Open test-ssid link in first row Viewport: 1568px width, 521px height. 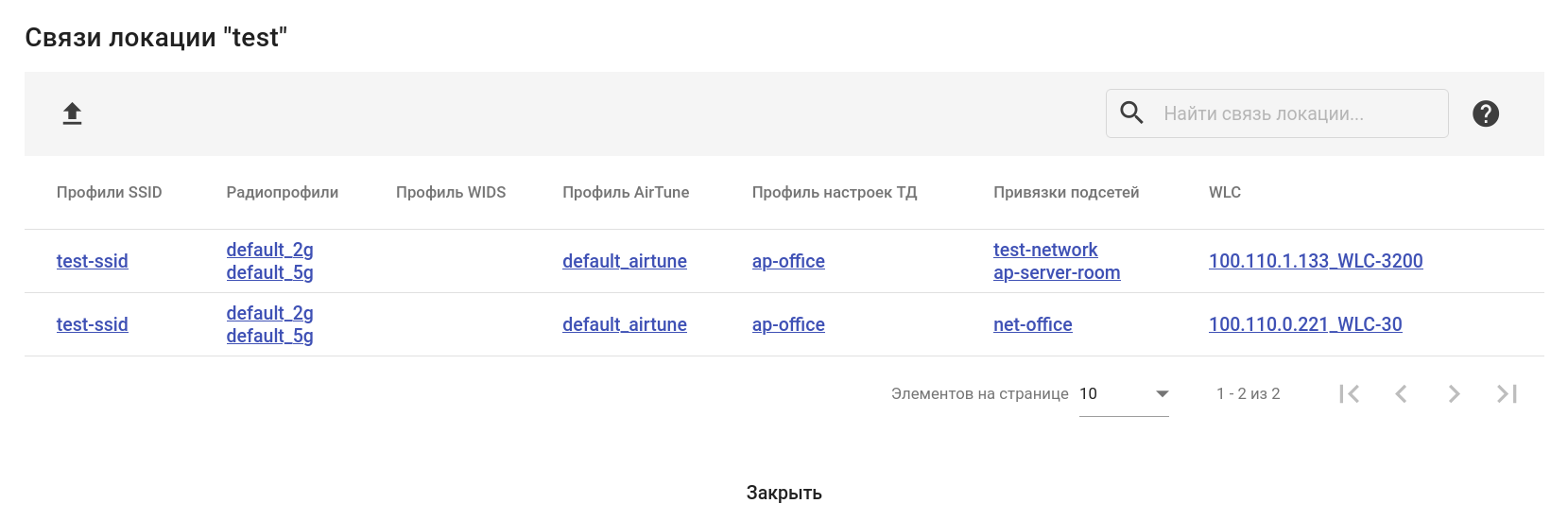[x=92, y=261]
